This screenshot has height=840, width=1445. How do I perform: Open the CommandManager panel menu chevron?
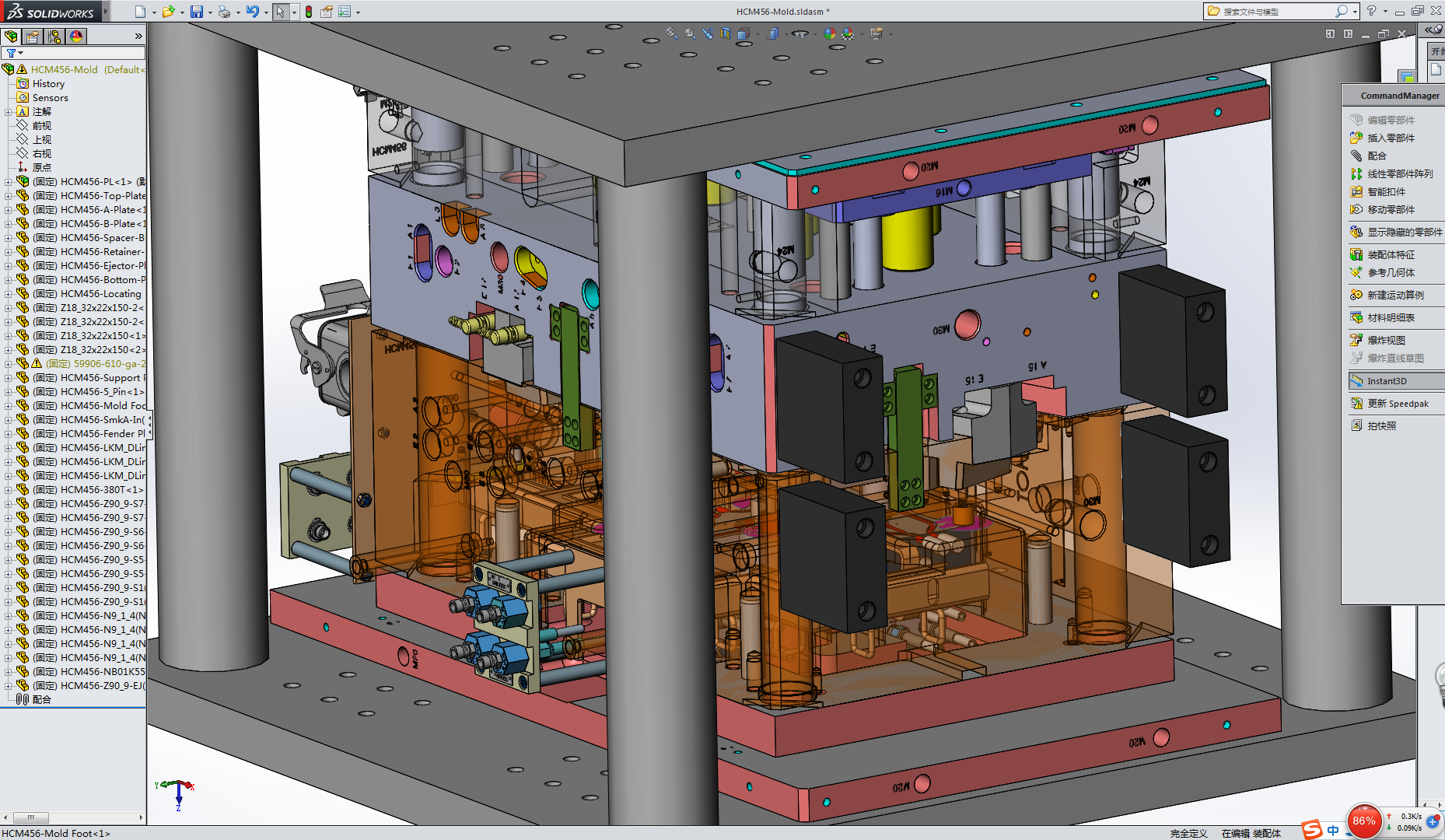(x=138, y=35)
